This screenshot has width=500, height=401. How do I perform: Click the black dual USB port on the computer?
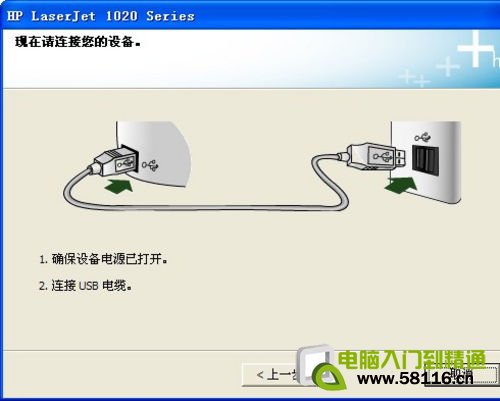pyautogui.click(x=425, y=161)
